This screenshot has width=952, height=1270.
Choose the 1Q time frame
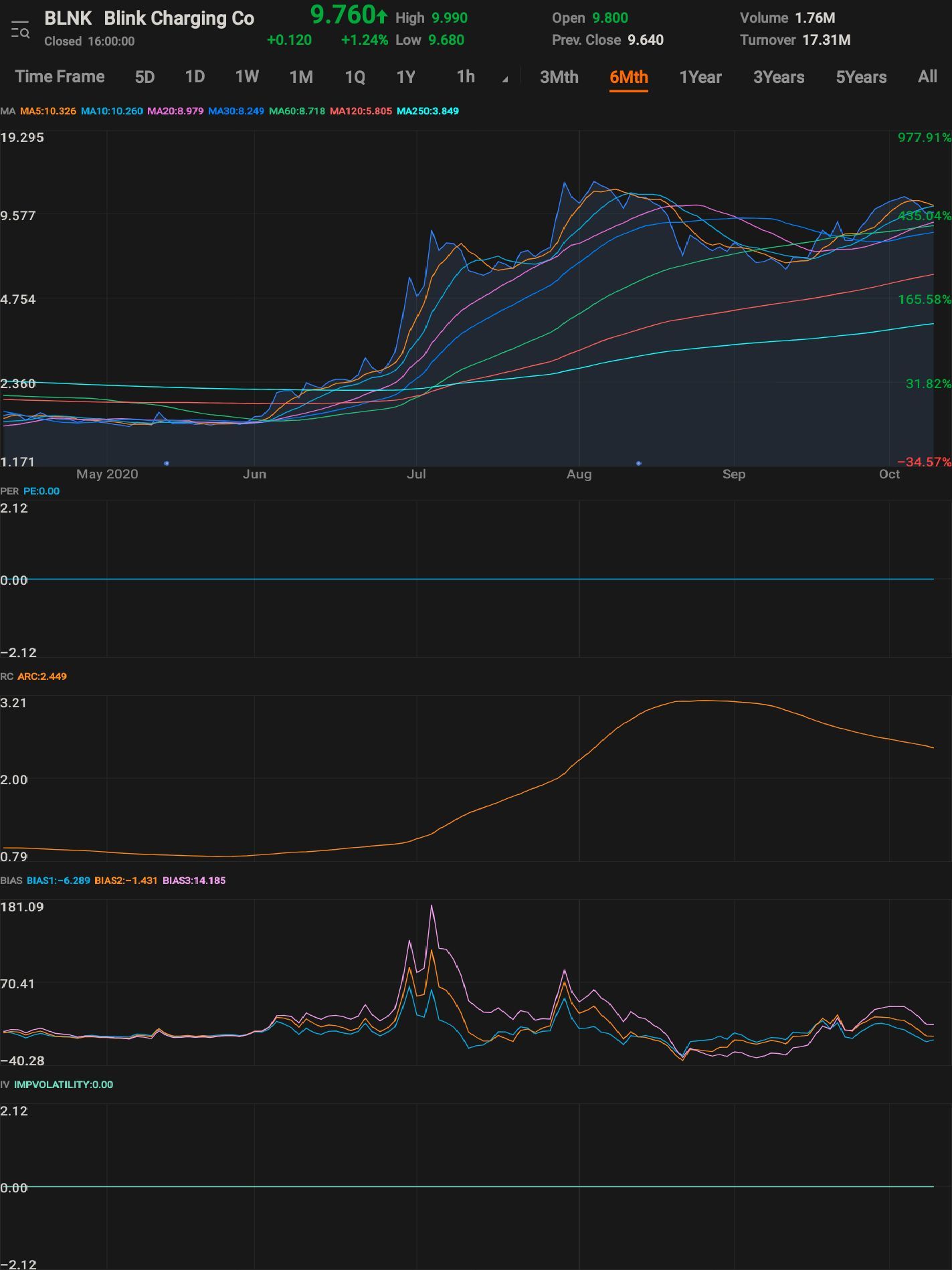[x=355, y=77]
